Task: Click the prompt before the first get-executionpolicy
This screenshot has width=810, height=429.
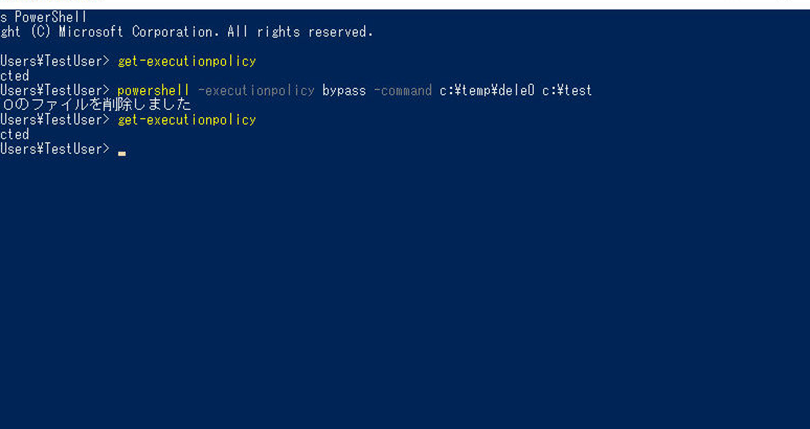Action: 55,61
